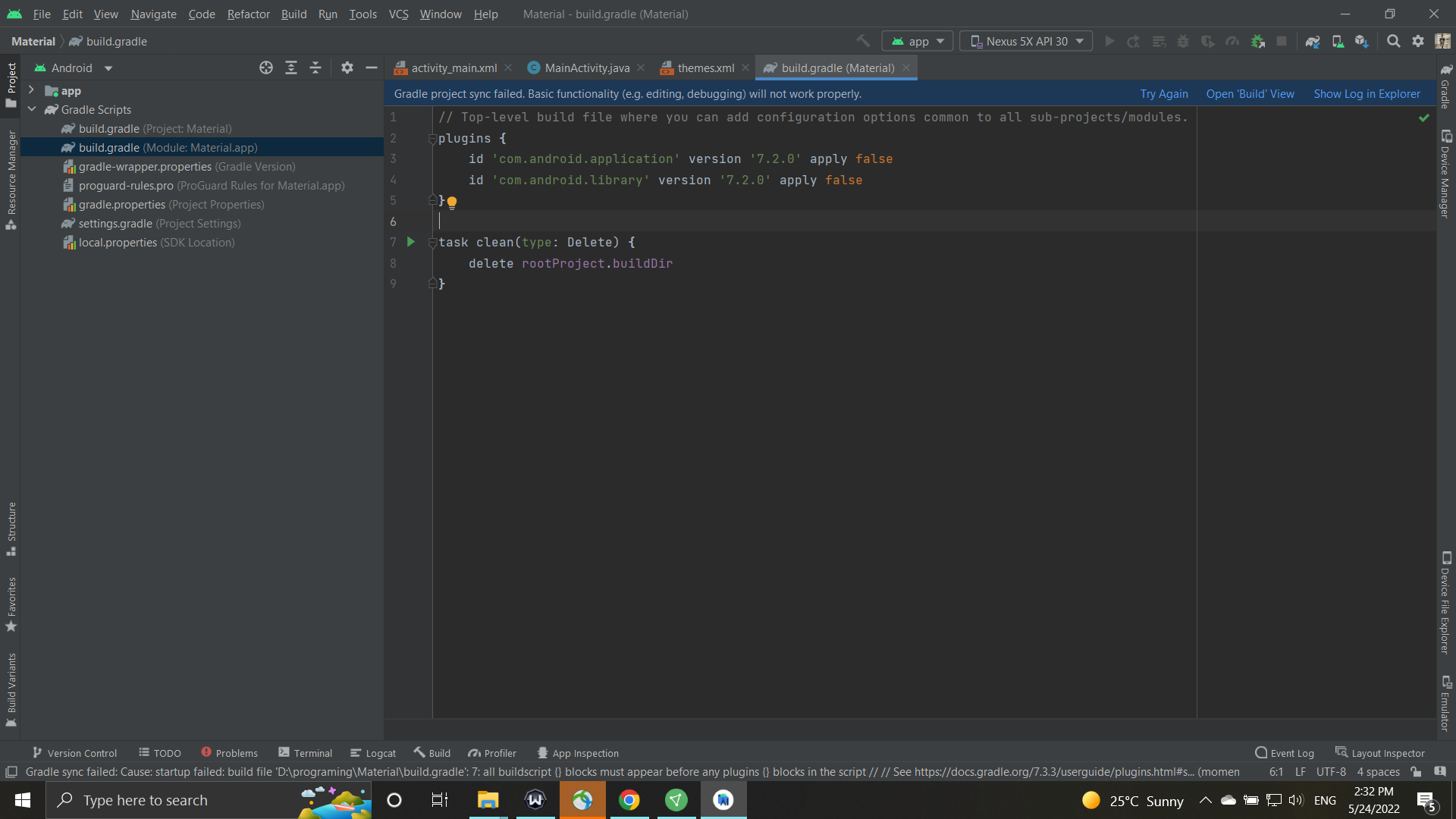Viewport: 1456px width, 819px height.
Task: Open the Nexus 5X API 30 device dropdown
Action: coord(1026,41)
